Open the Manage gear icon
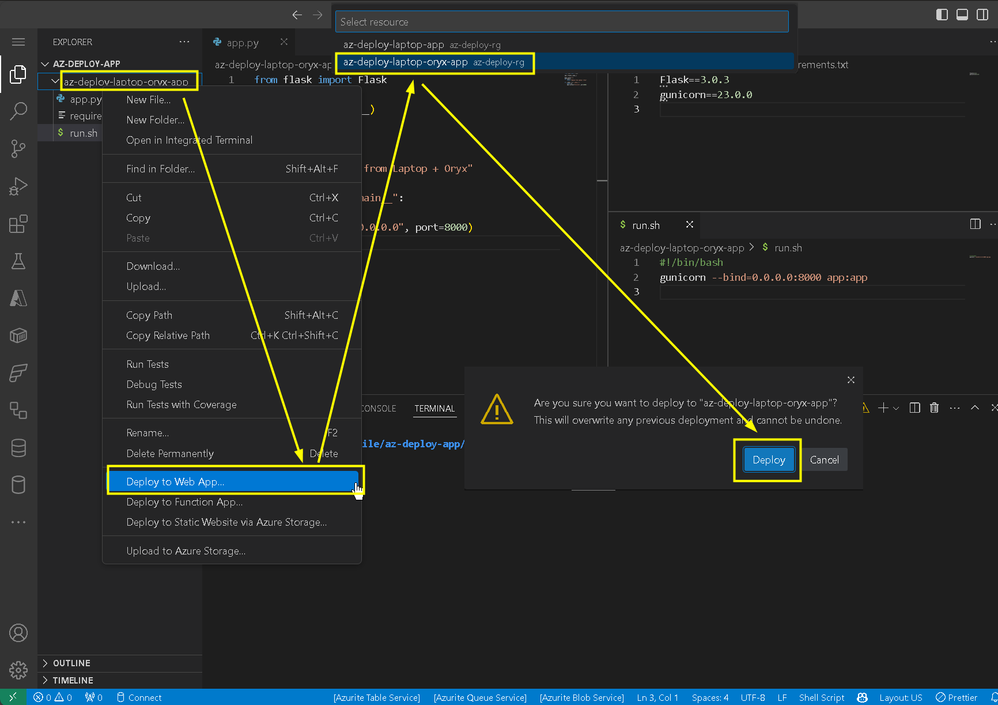Screen dimensions: 998x705 (x=18, y=670)
